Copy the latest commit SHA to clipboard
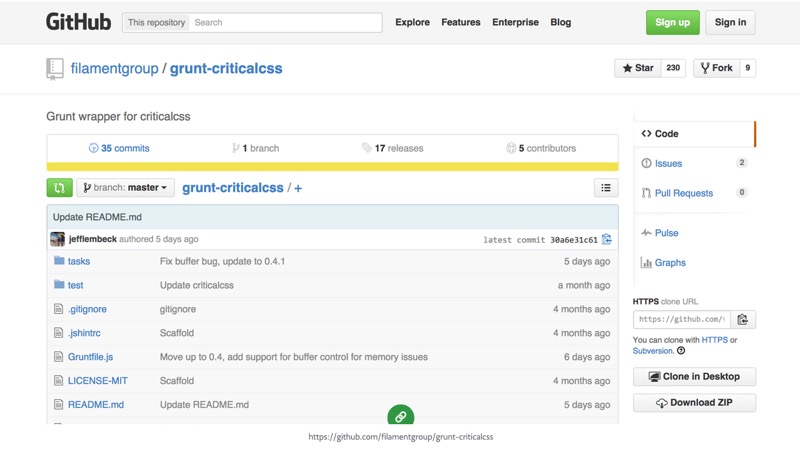The height and width of the screenshot is (450, 800). point(606,239)
